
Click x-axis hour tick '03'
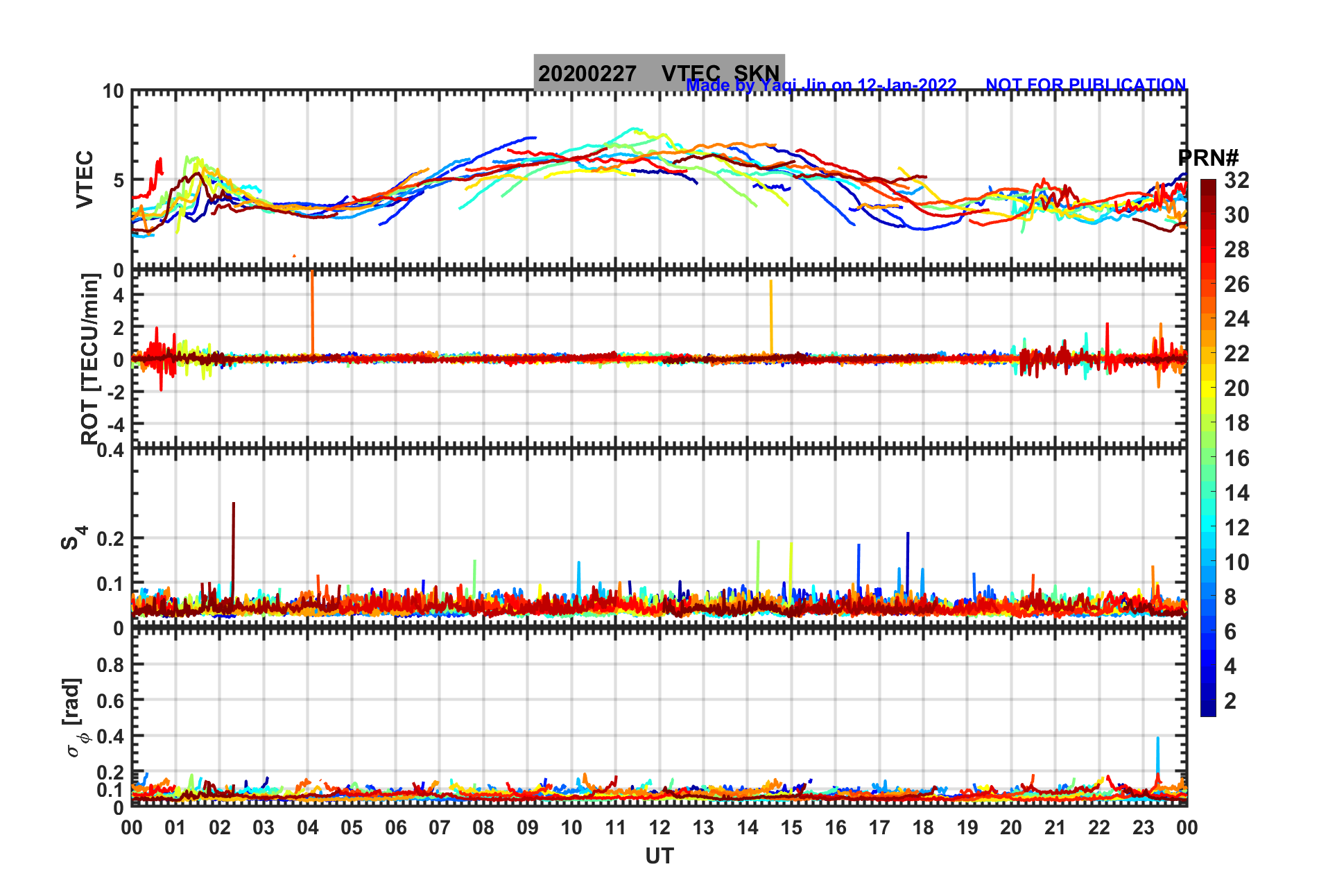264,827
